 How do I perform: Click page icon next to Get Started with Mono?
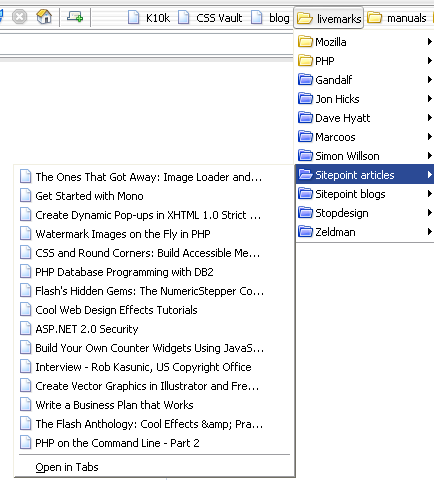click(25, 196)
